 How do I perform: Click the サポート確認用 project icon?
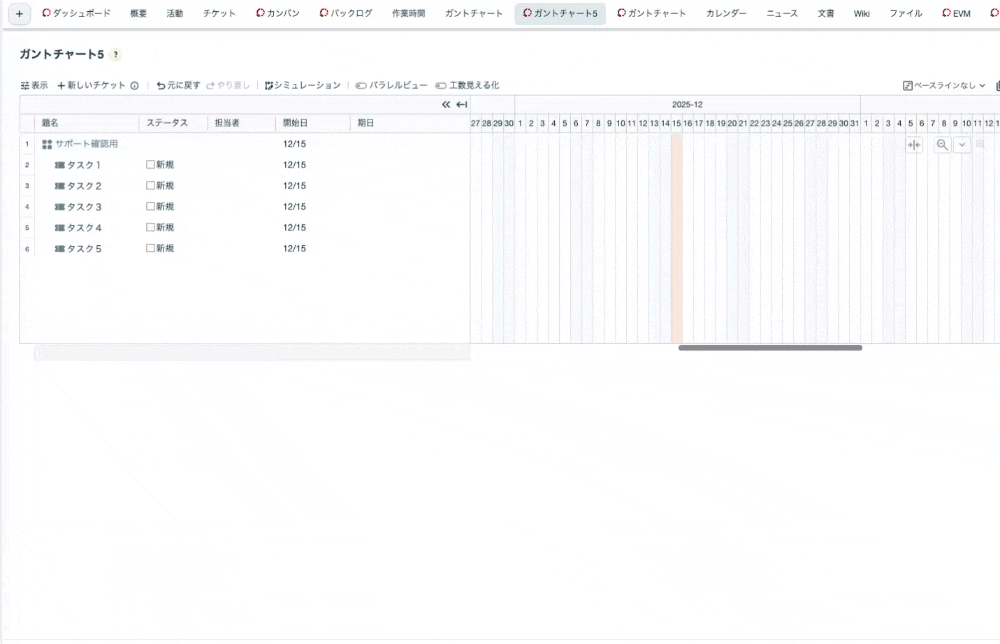click(x=47, y=144)
